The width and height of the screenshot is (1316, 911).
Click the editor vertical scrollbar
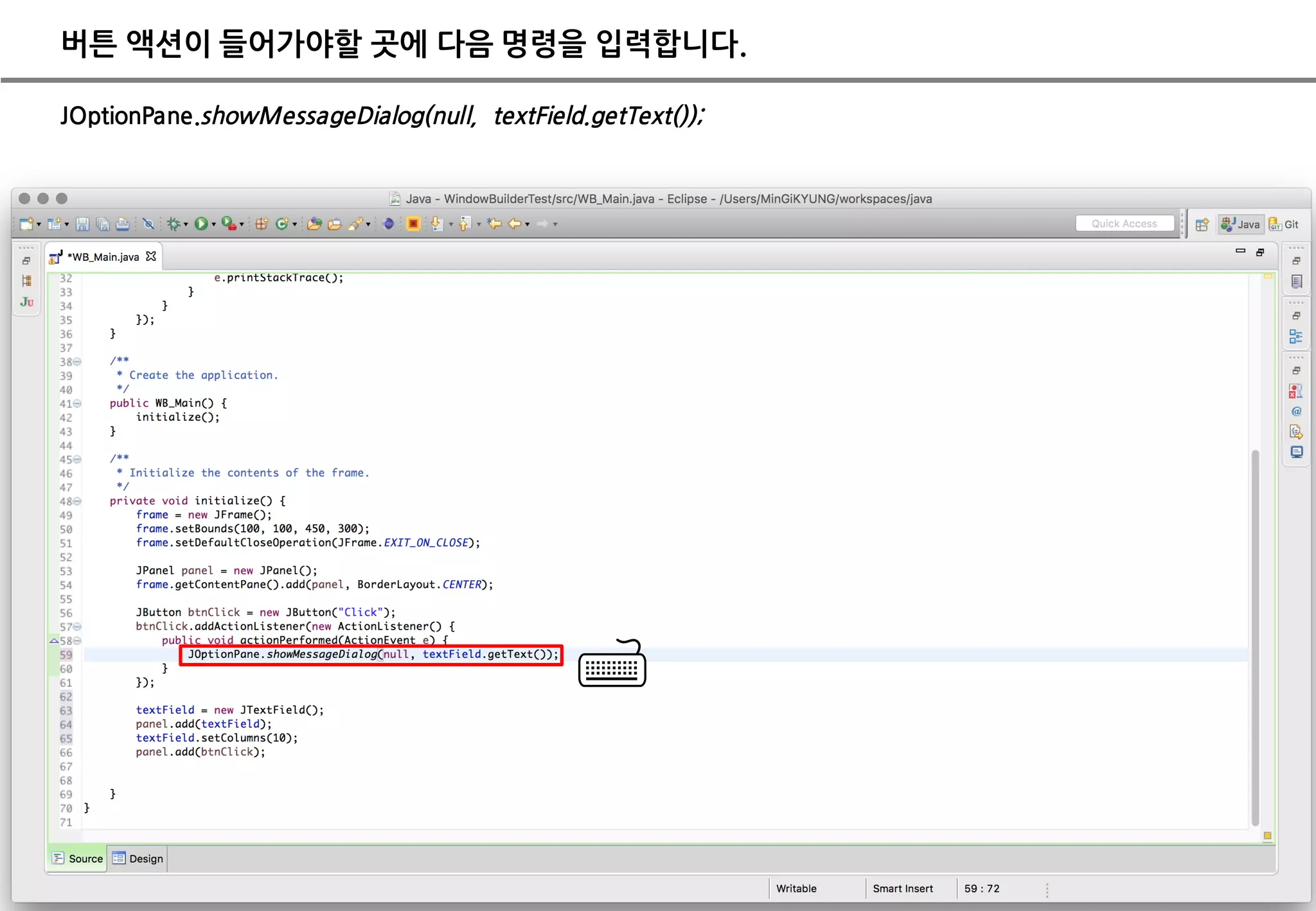pyautogui.click(x=1255, y=638)
